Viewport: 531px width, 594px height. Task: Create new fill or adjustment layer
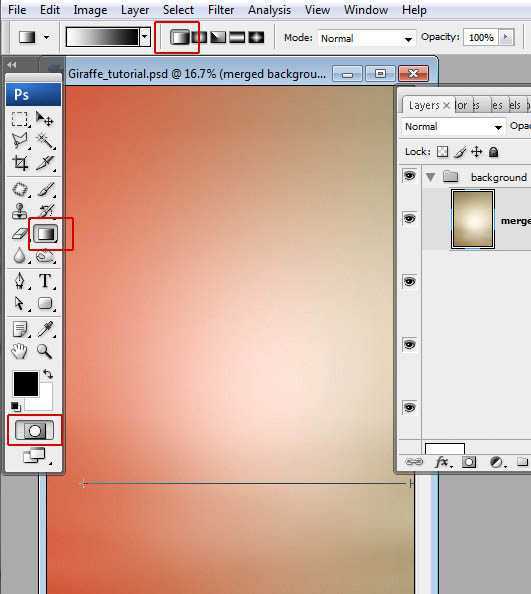point(497,462)
